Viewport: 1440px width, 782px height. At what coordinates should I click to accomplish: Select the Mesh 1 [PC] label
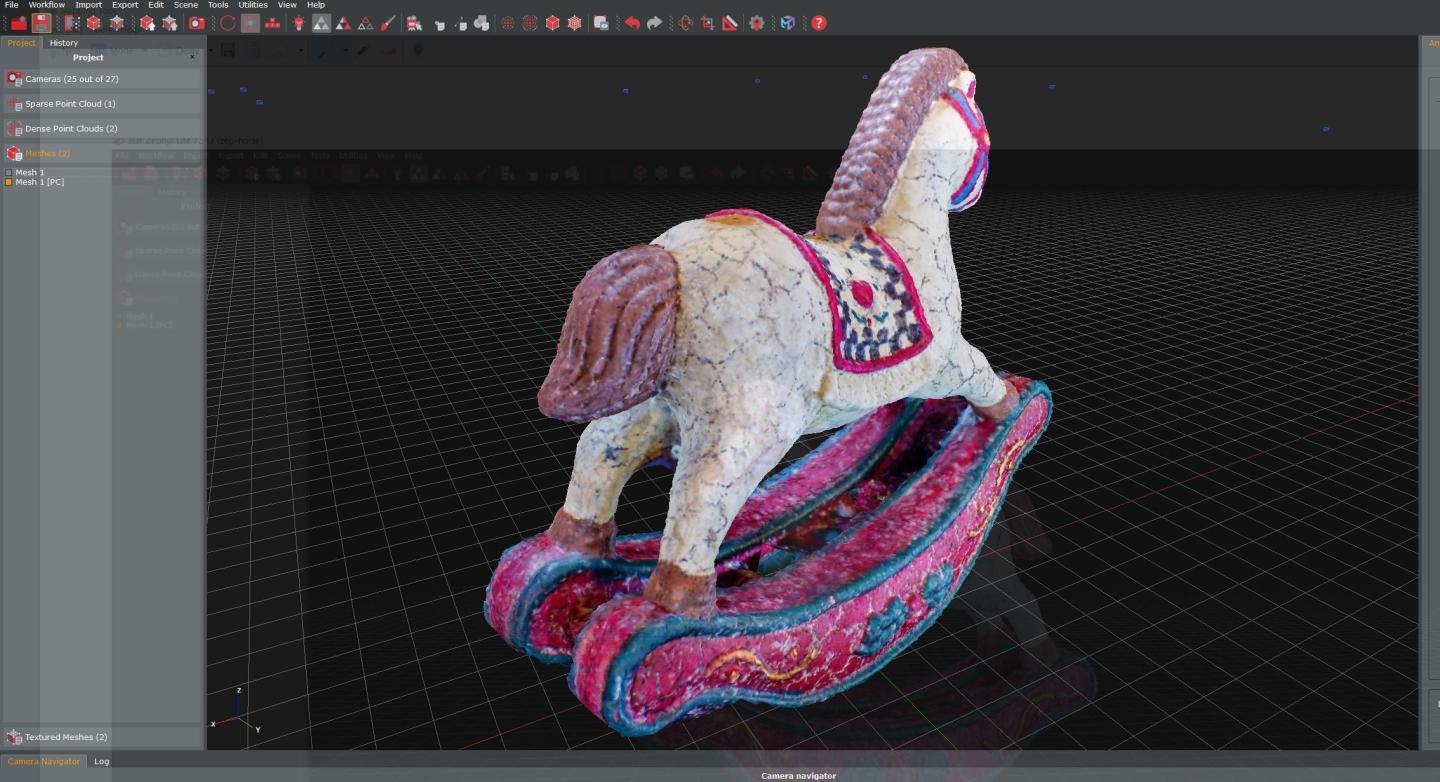[x=39, y=182]
